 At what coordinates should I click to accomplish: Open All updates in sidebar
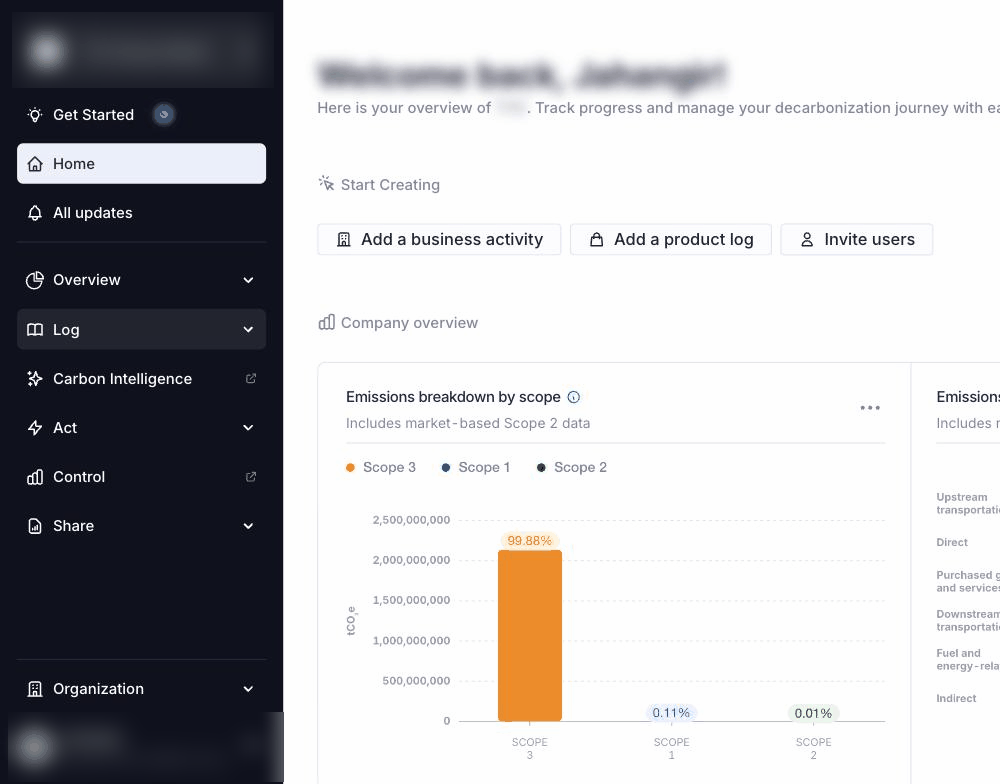[x=141, y=213]
